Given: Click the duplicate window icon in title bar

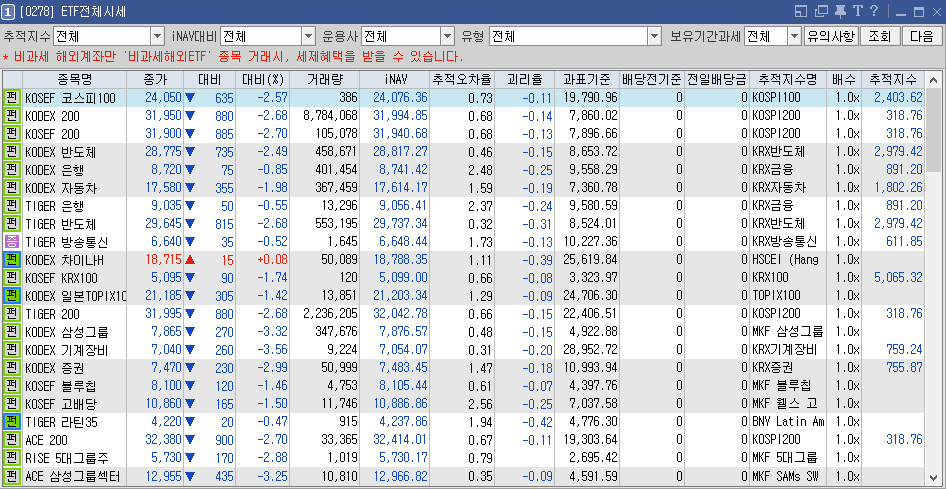Looking at the screenshot, I should [x=821, y=11].
